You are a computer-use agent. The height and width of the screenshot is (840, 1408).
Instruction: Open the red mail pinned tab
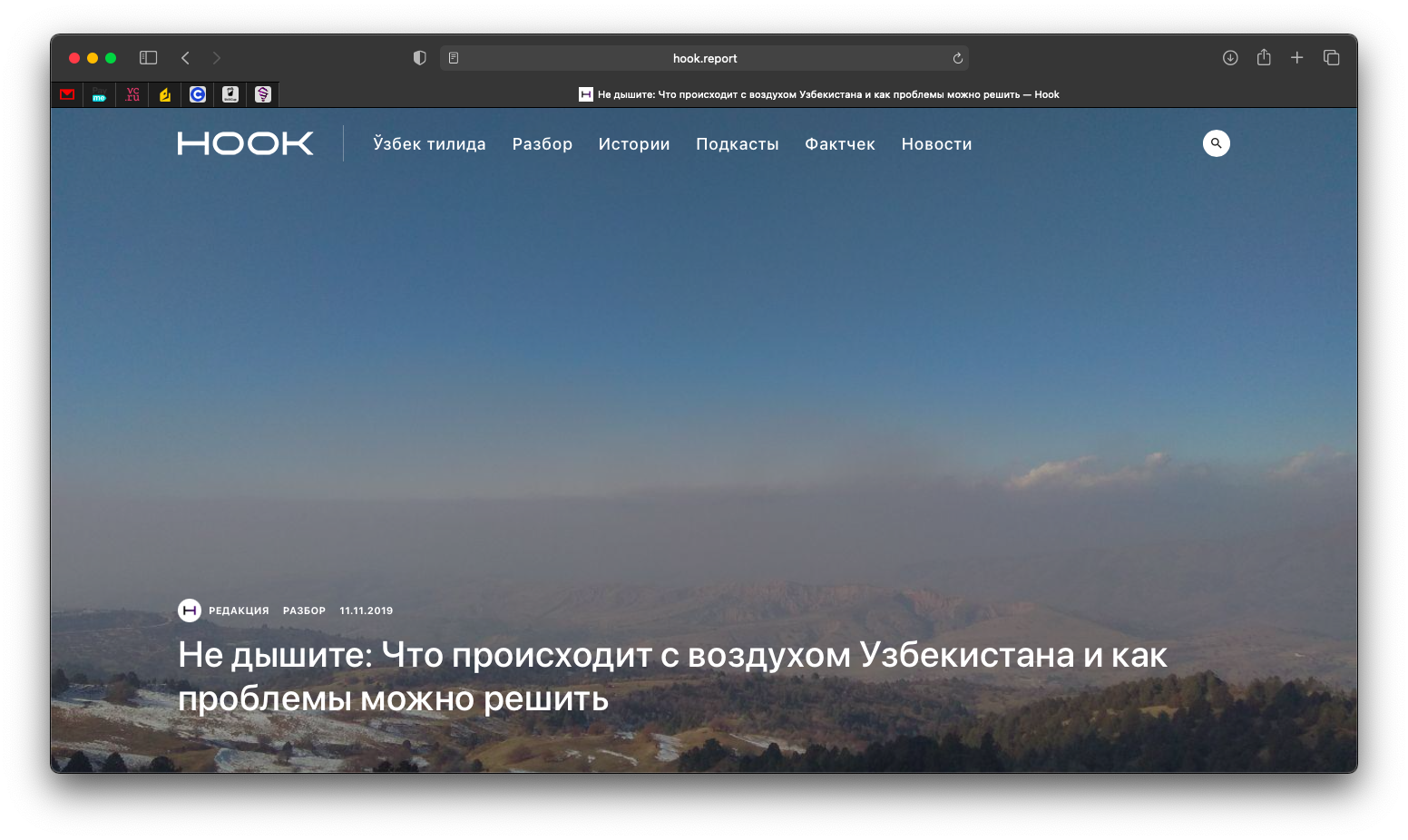click(67, 94)
